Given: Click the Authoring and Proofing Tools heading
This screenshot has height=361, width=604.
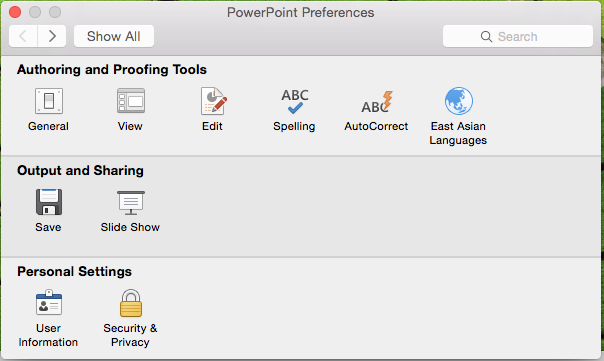Looking at the screenshot, I should click(x=112, y=69).
